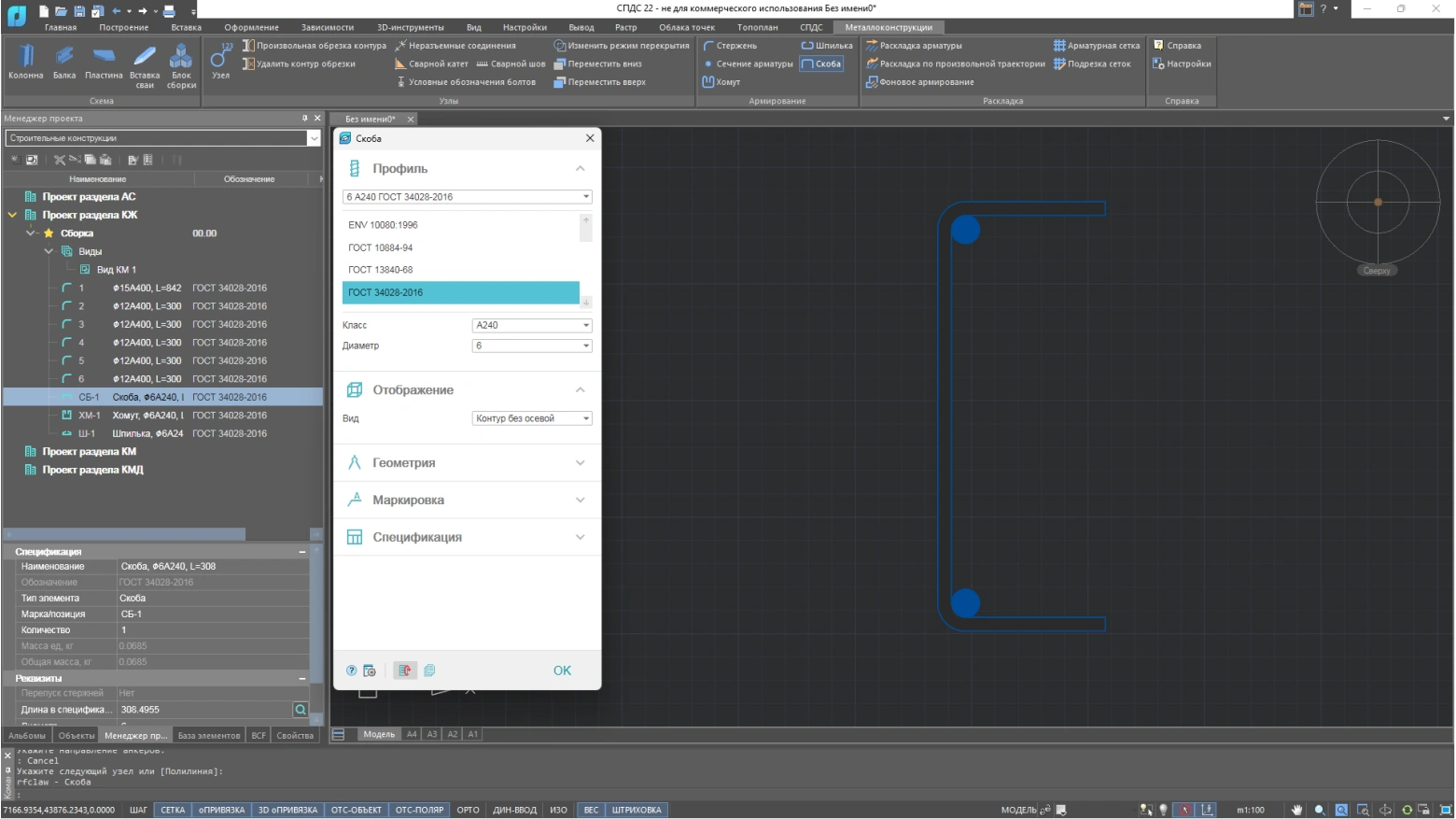Switch to База элементов panel tab
Screen dimensions: 1456x819
pos(208,736)
